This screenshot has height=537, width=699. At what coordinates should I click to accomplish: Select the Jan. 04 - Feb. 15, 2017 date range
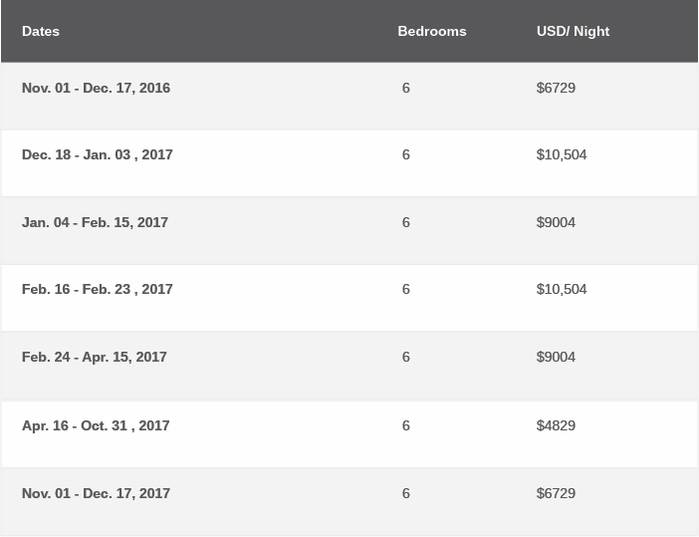click(x=95, y=222)
